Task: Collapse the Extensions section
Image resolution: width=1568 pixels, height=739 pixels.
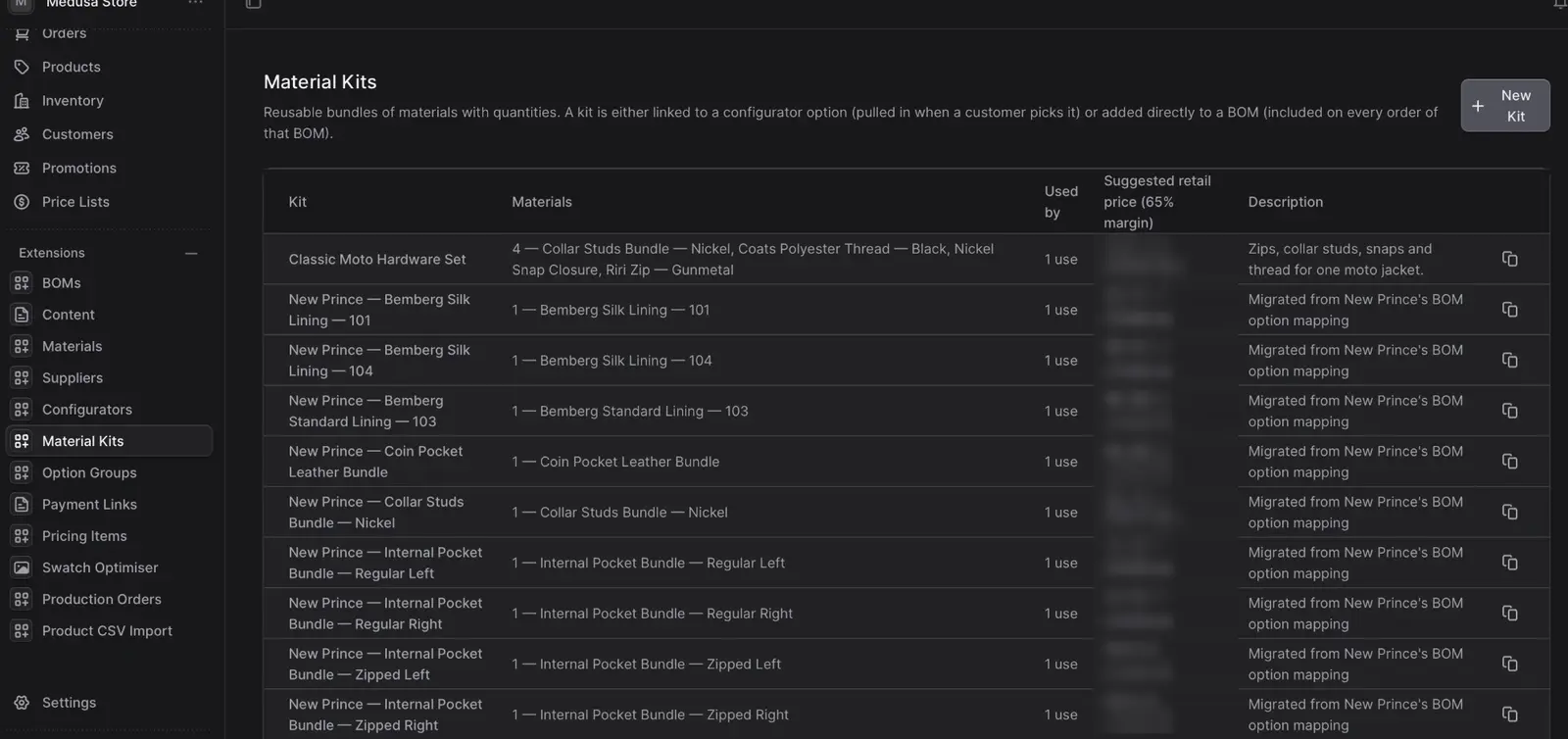Action: pos(191,253)
